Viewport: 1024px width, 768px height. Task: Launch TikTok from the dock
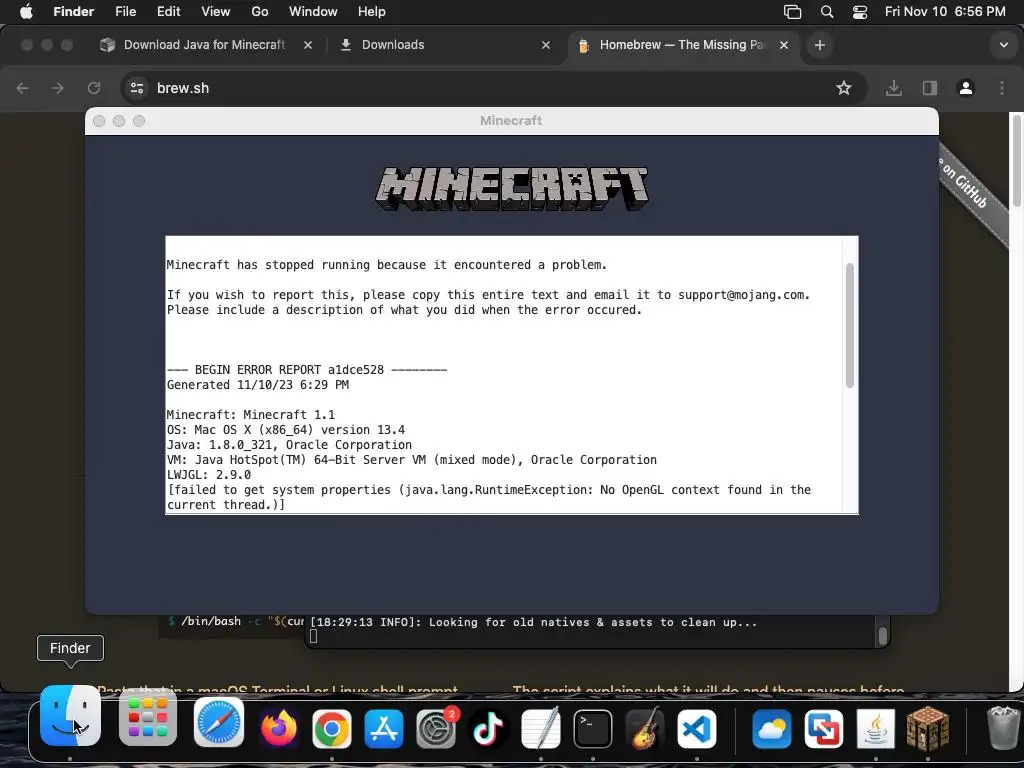488,728
